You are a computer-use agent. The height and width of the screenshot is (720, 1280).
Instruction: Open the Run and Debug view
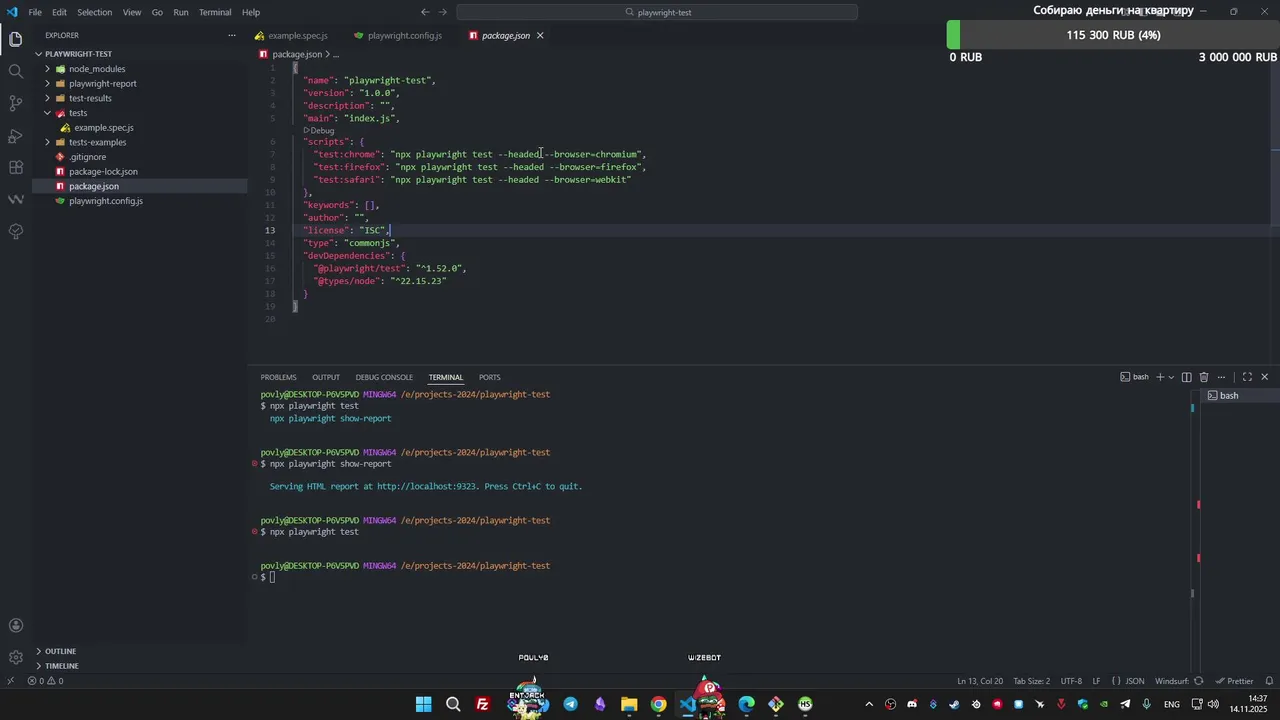15,135
